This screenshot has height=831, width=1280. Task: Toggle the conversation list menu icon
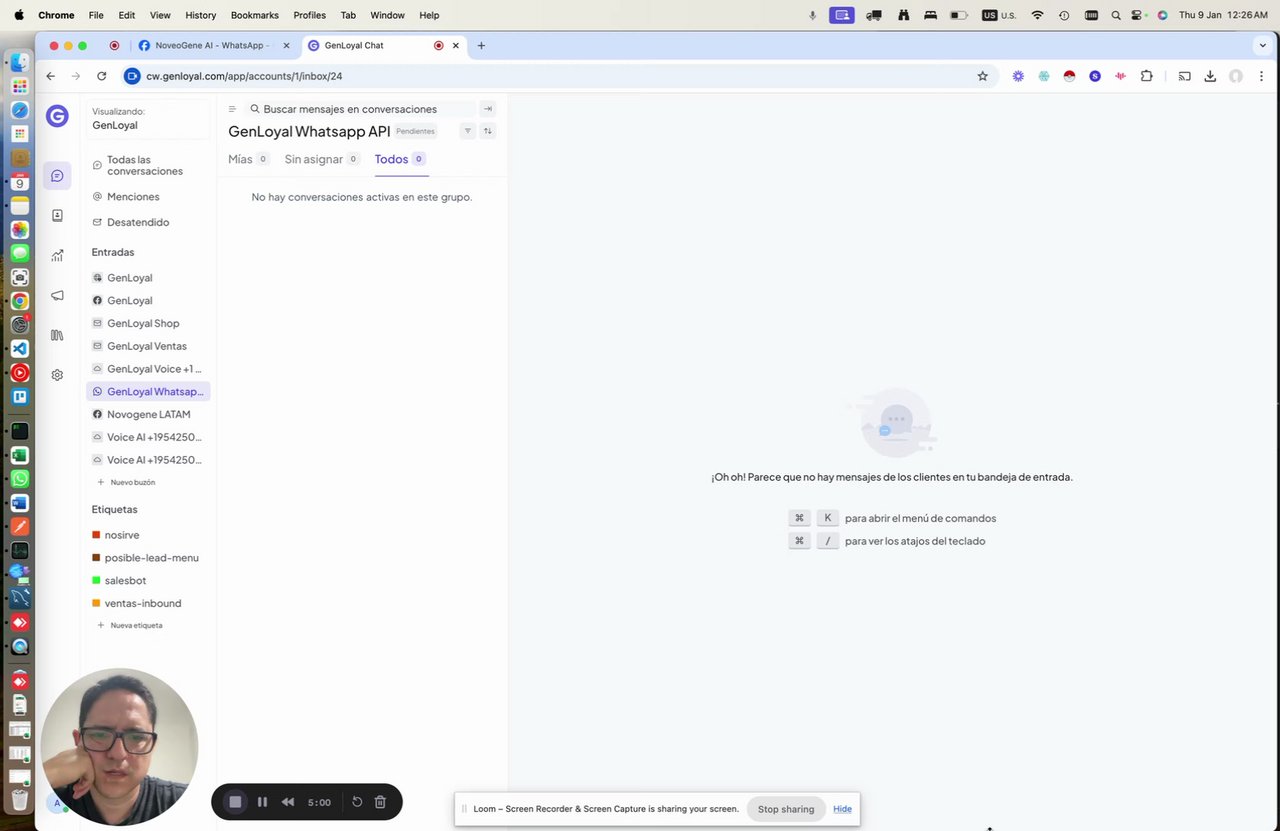point(232,109)
